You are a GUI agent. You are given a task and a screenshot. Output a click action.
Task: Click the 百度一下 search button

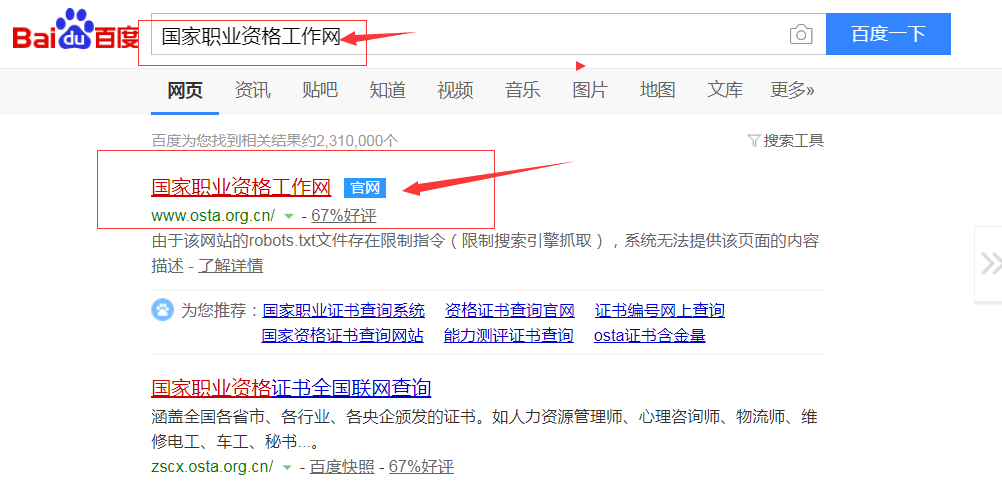(x=888, y=34)
